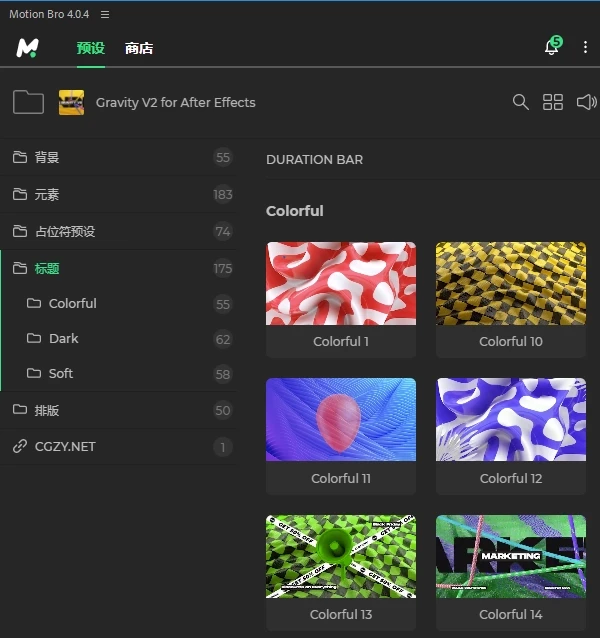Viewport: 600px width, 638px height.
Task: Open the three-dot options menu
Action: [x=586, y=48]
